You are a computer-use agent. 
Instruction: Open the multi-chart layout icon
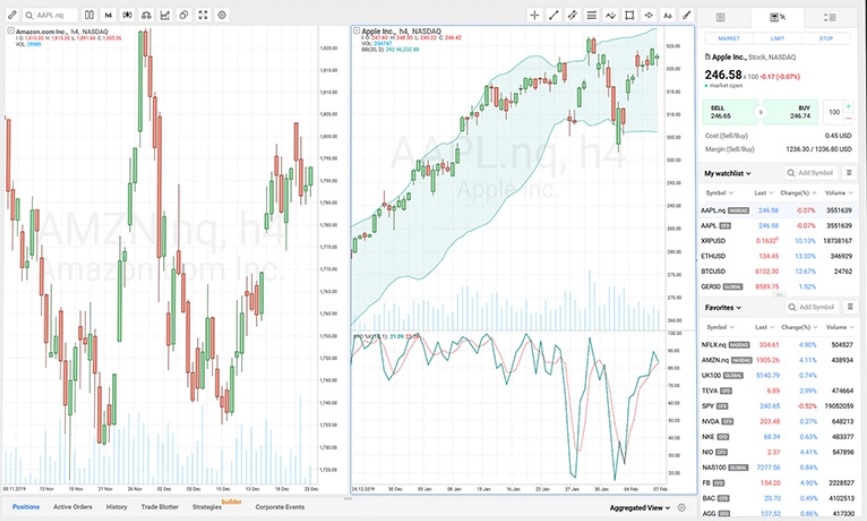[89, 15]
